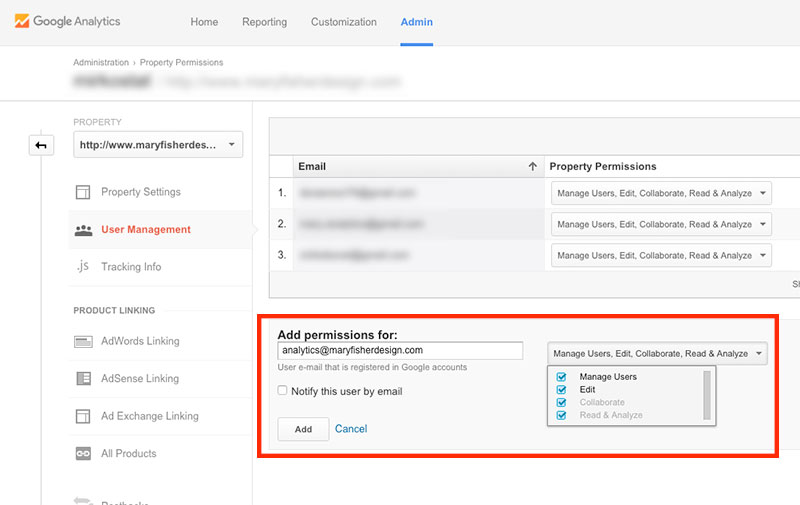Click the Ad Exchange Linking icon
Image resolution: width=800 pixels, height=505 pixels.
click(x=83, y=416)
